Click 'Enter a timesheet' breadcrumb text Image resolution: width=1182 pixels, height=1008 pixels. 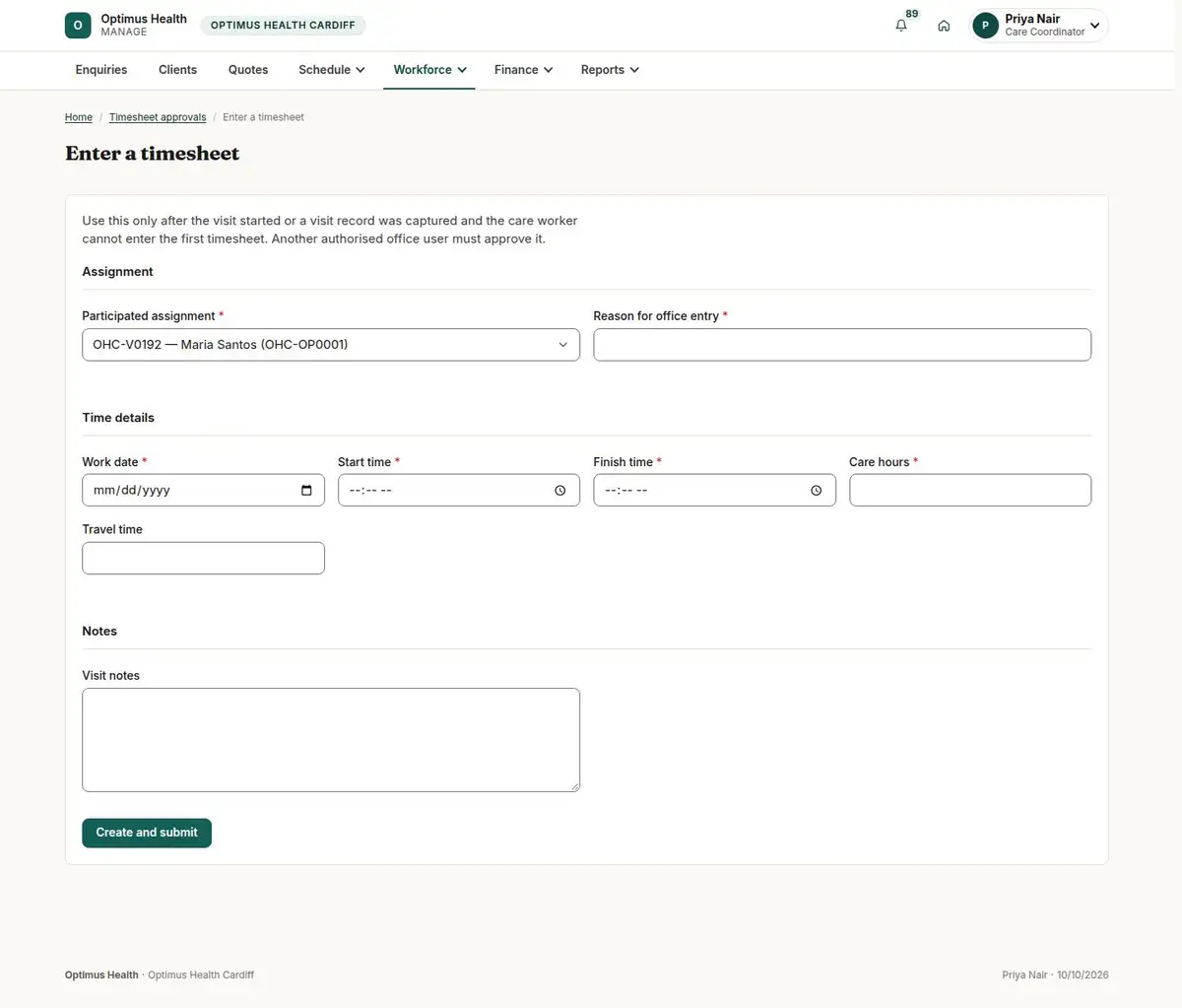(263, 117)
